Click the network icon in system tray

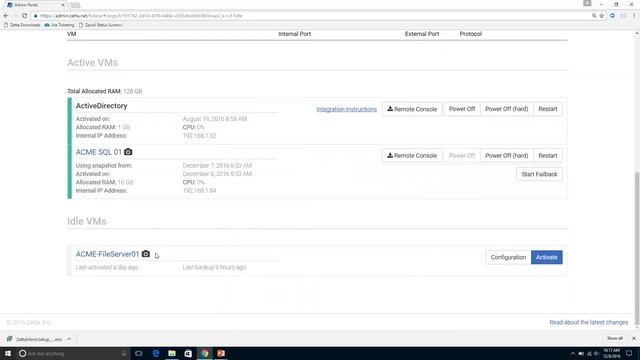pyautogui.click(x=589, y=353)
